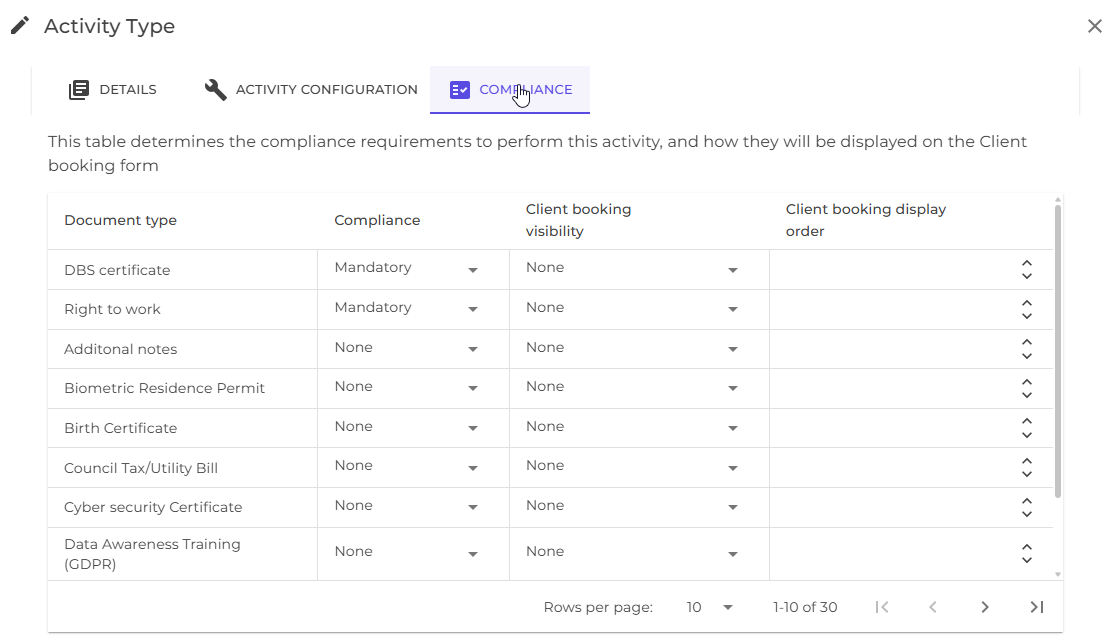This screenshot has width=1112, height=641.
Task: Click display order stepper for Biometric Residence Permit
Action: point(1026,388)
